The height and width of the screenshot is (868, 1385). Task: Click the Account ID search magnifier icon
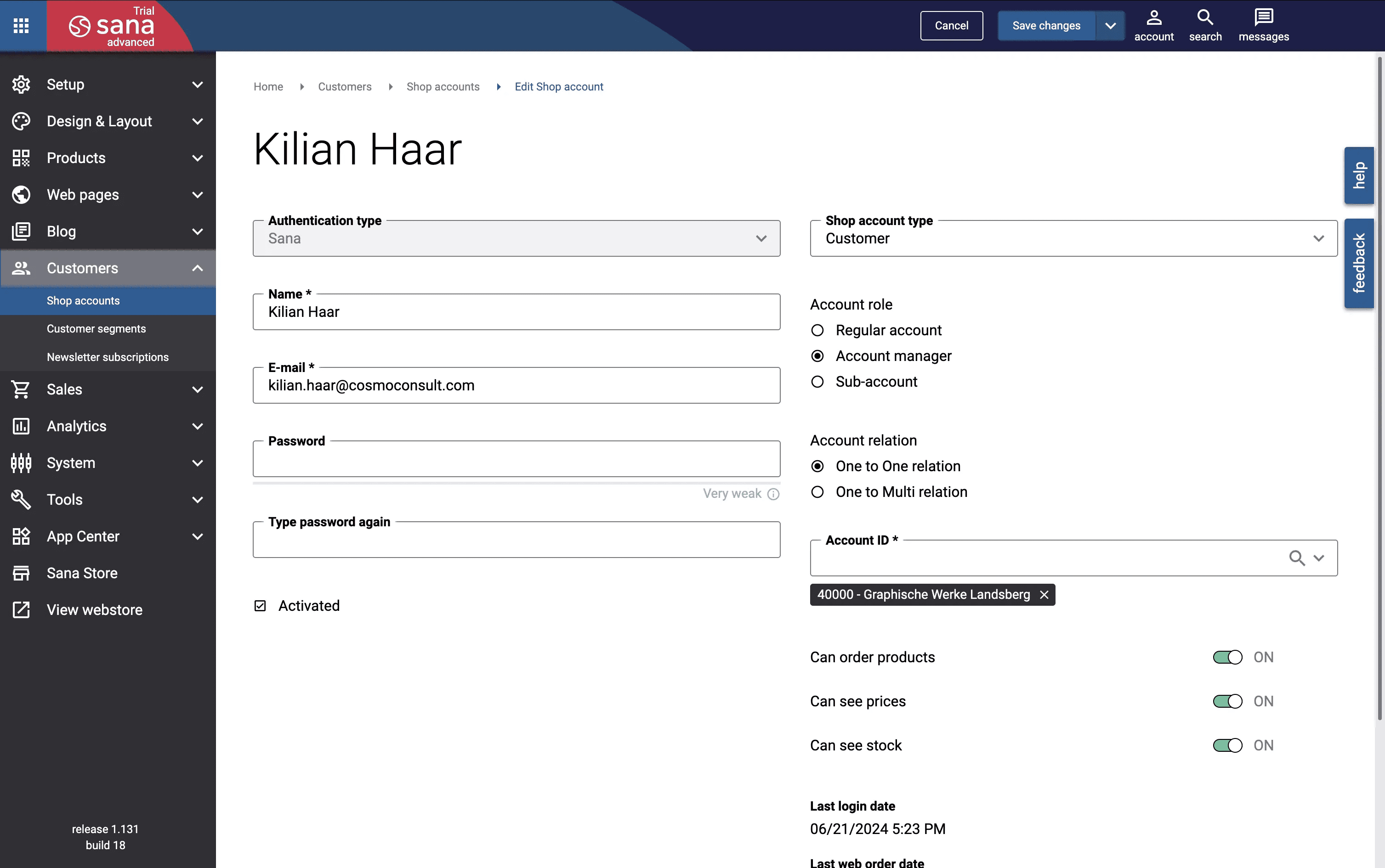coord(1296,558)
